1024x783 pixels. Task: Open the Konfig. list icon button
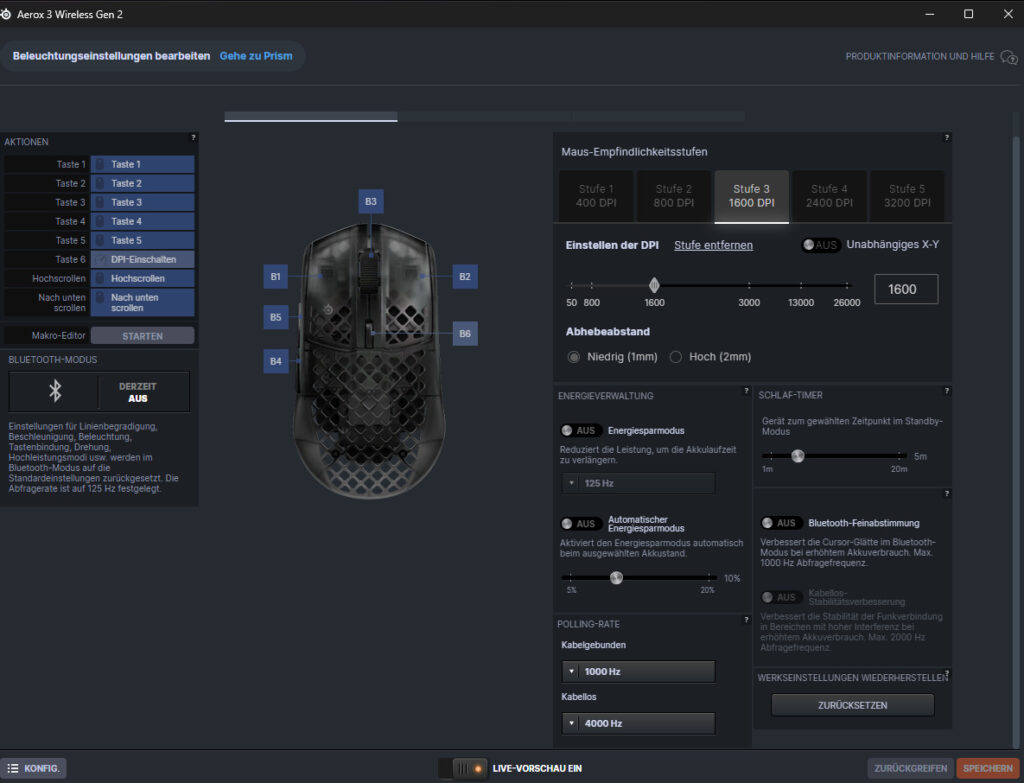point(35,768)
